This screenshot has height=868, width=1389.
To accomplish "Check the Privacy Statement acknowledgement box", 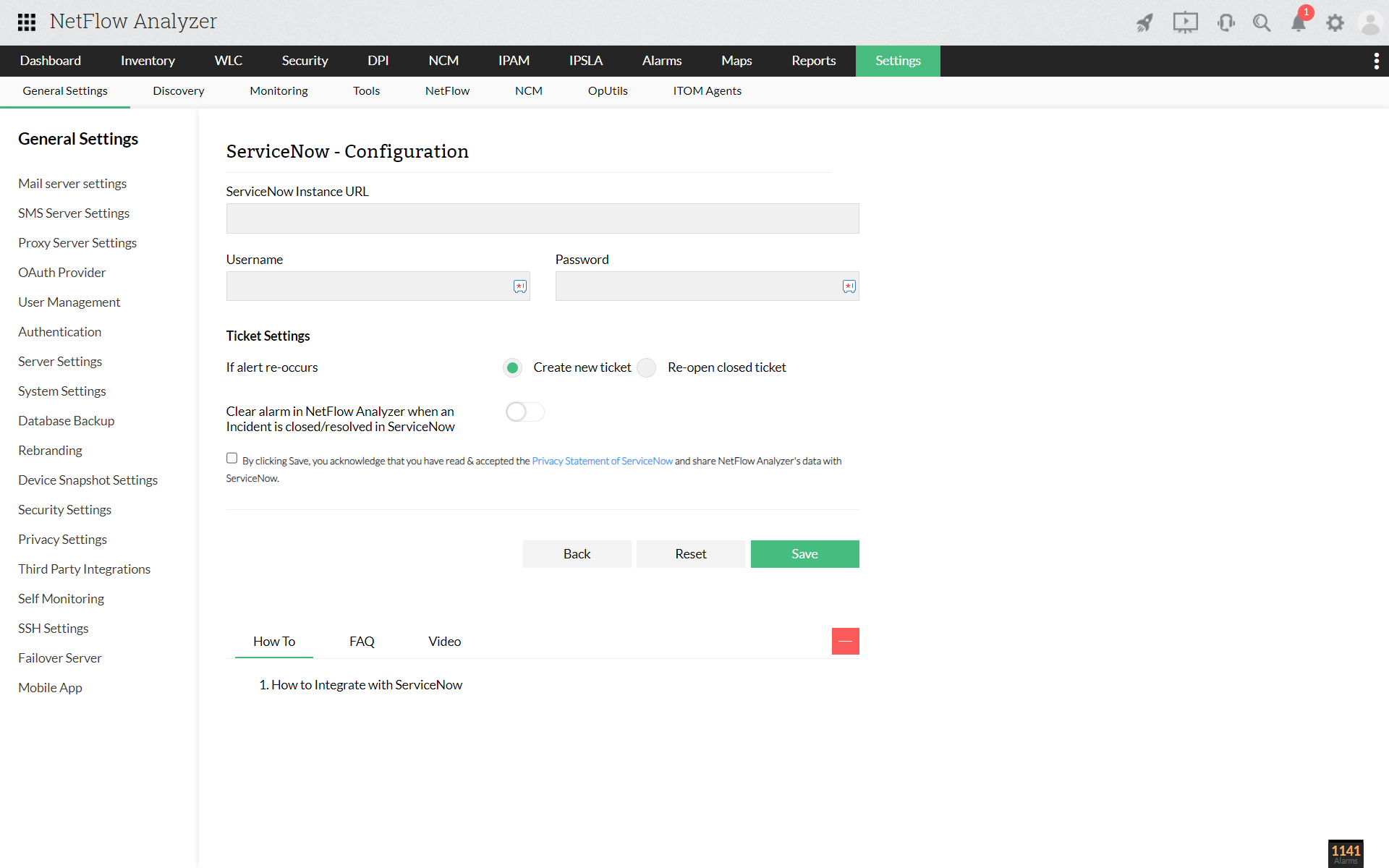I will pyautogui.click(x=231, y=458).
